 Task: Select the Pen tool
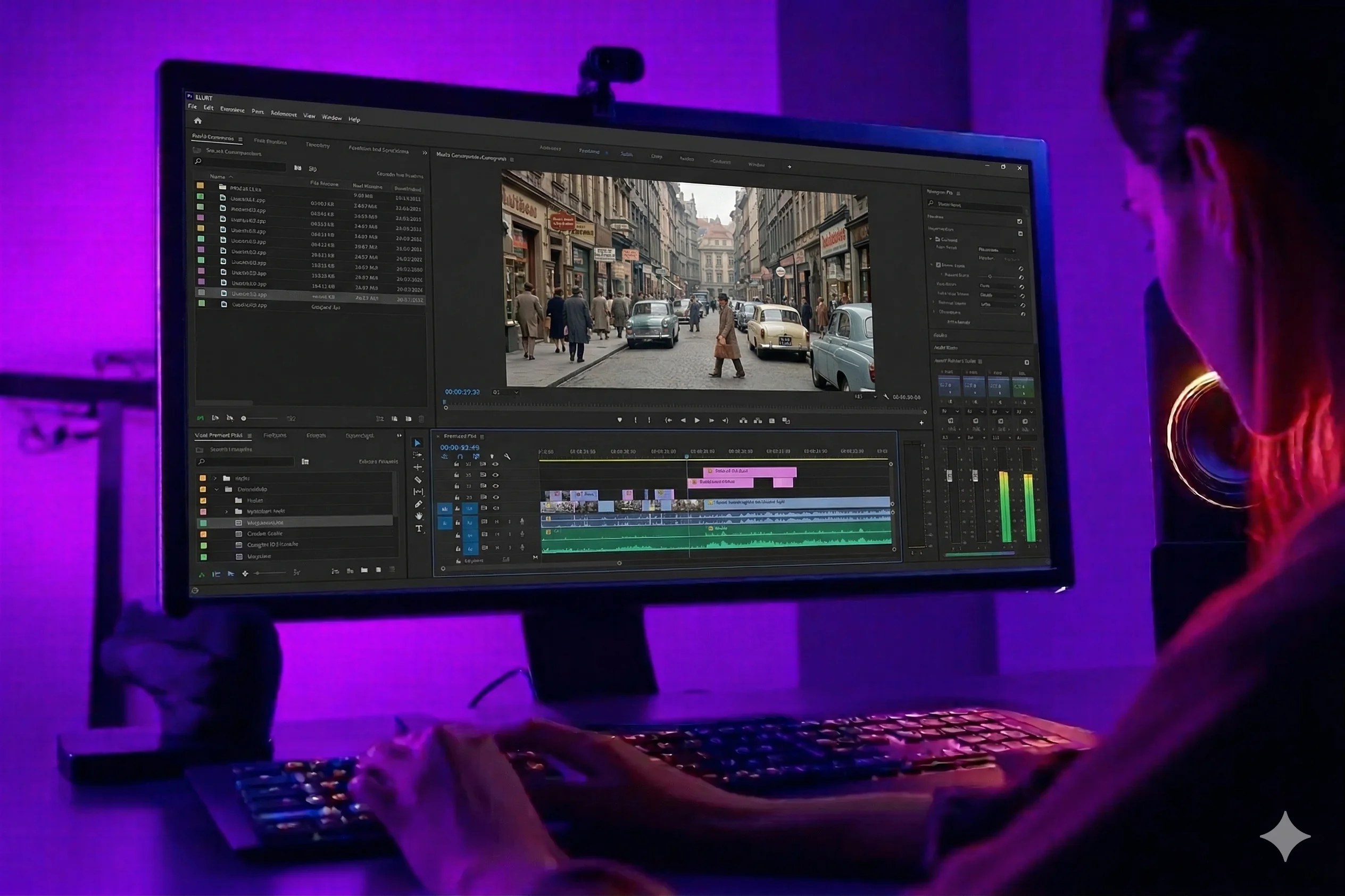[x=418, y=504]
